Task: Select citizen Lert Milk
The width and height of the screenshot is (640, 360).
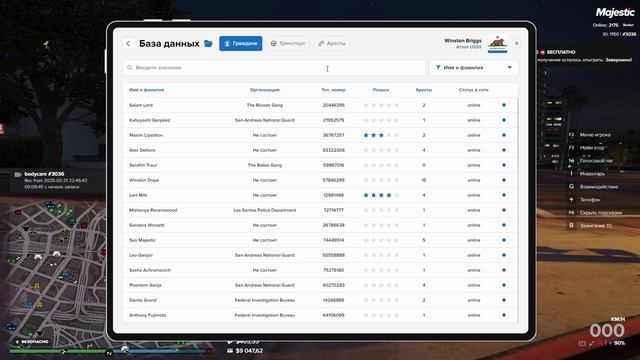Action: click(138, 195)
